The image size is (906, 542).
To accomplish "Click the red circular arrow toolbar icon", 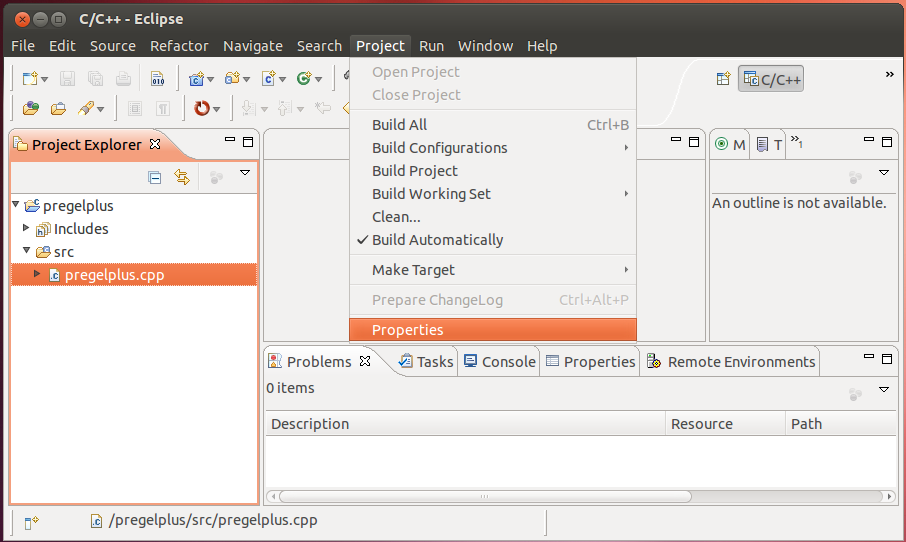I will [202, 108].
